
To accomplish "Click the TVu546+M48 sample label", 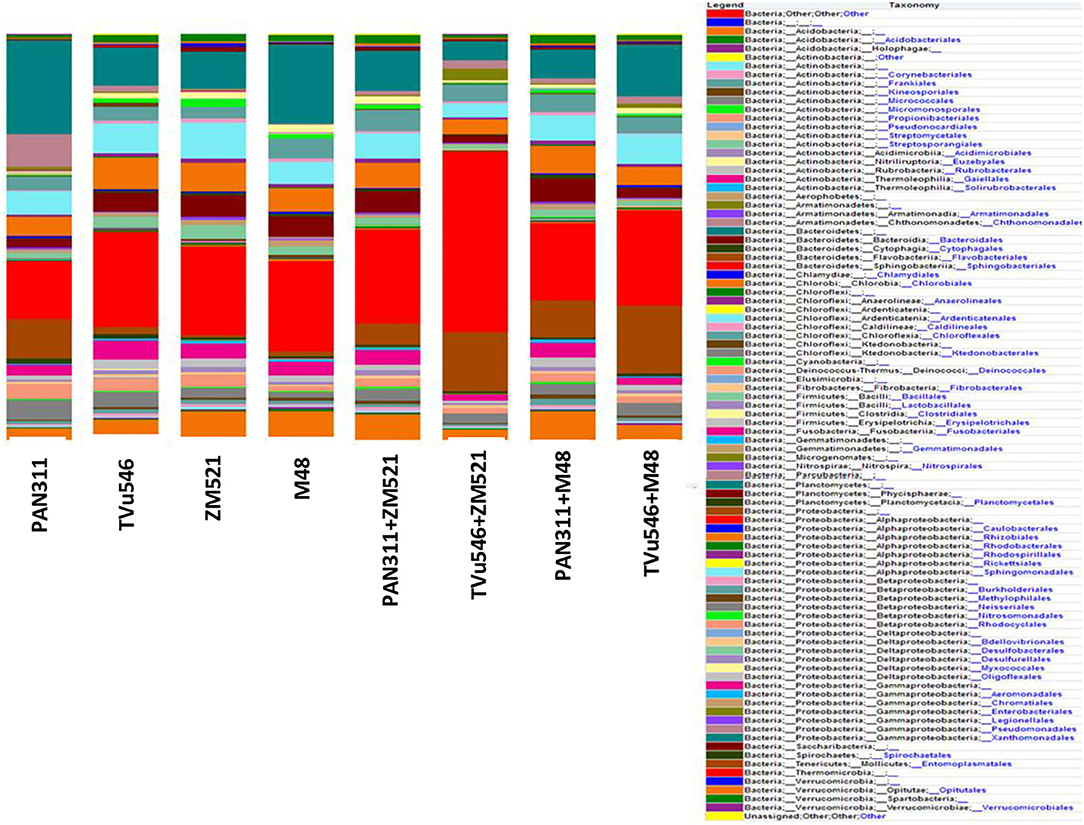I will pyautogui.click(x=650, y=512).
